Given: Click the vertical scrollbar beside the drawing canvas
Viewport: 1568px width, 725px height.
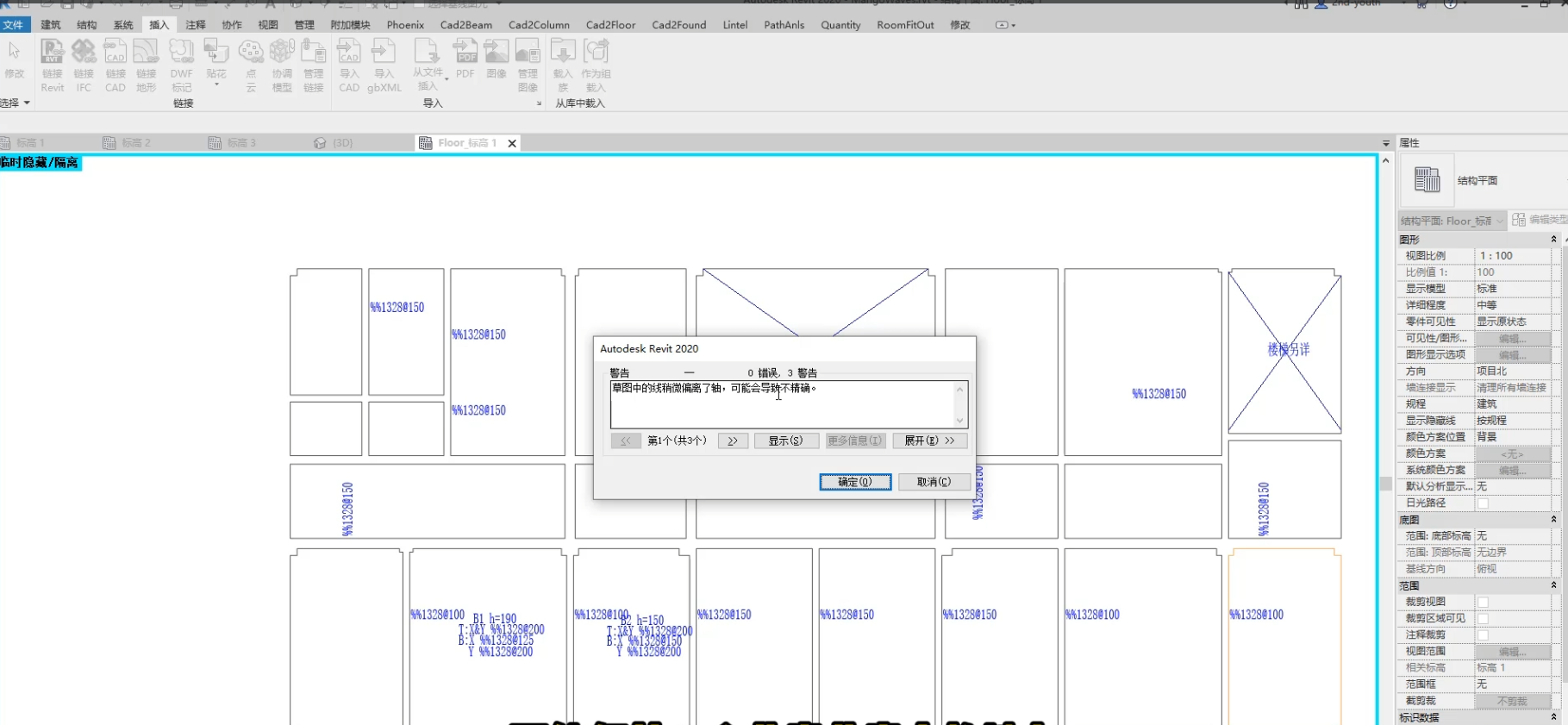Looking at the screenshot, I should click(1385, 483).
